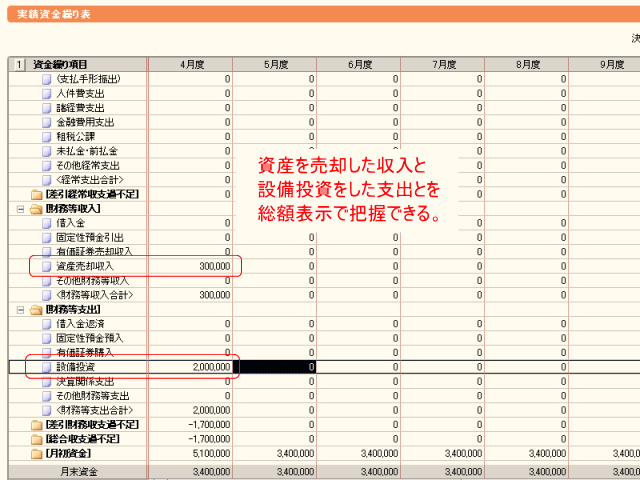Click the 月末資金 3,400,000 cell under 7月度
Image resolution: width=640 pixels, height=480 pixels.
pyautogui.click(x=443, y=472)
